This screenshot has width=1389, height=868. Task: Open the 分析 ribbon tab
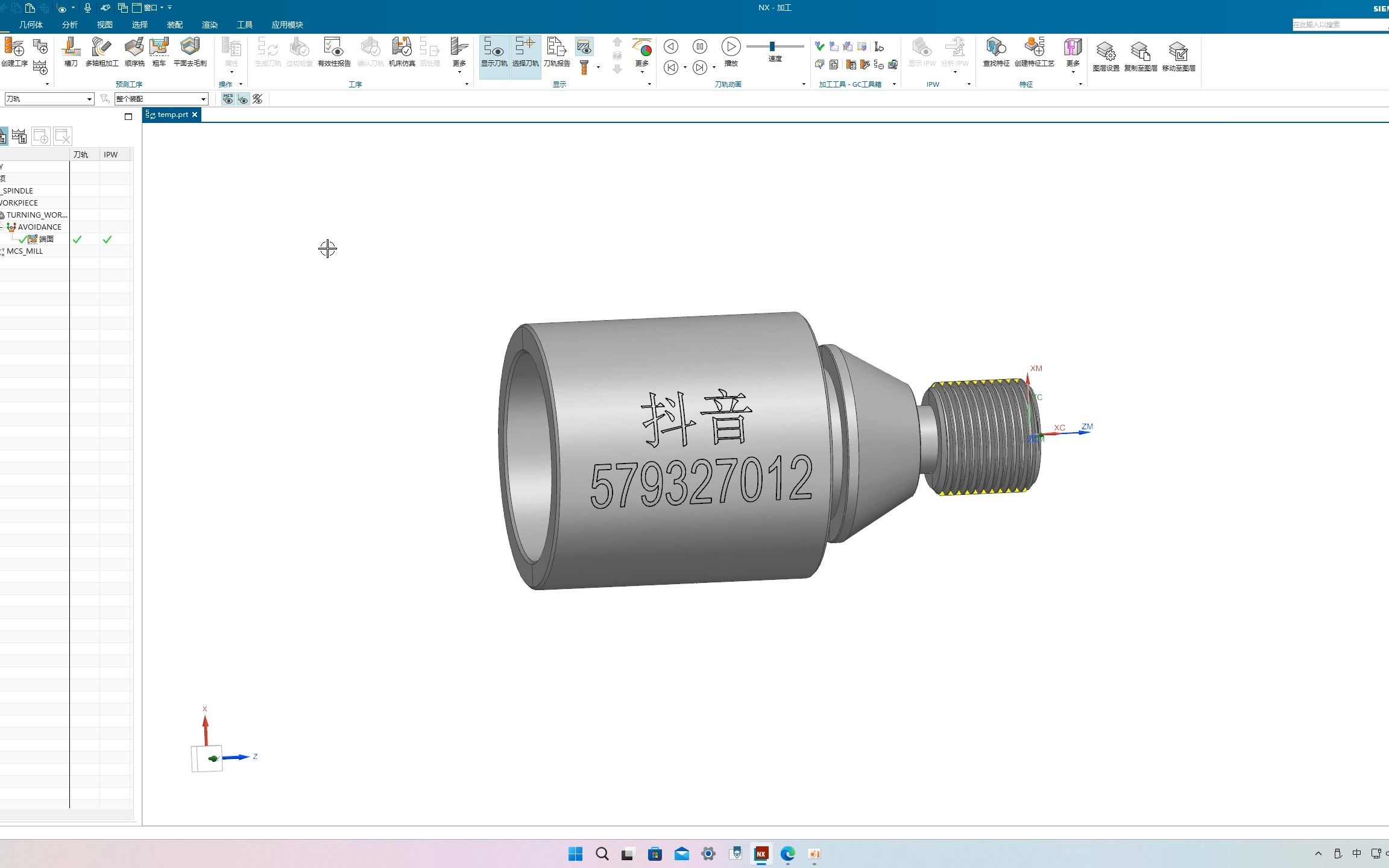click(70, 25)
